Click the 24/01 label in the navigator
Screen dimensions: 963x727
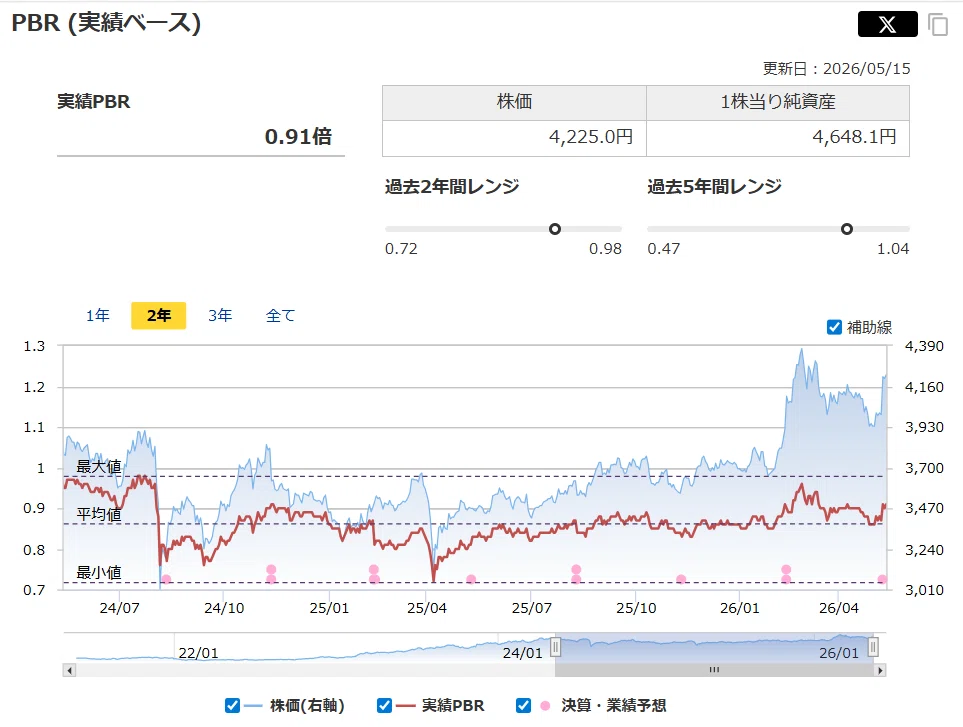click(523, 653)
